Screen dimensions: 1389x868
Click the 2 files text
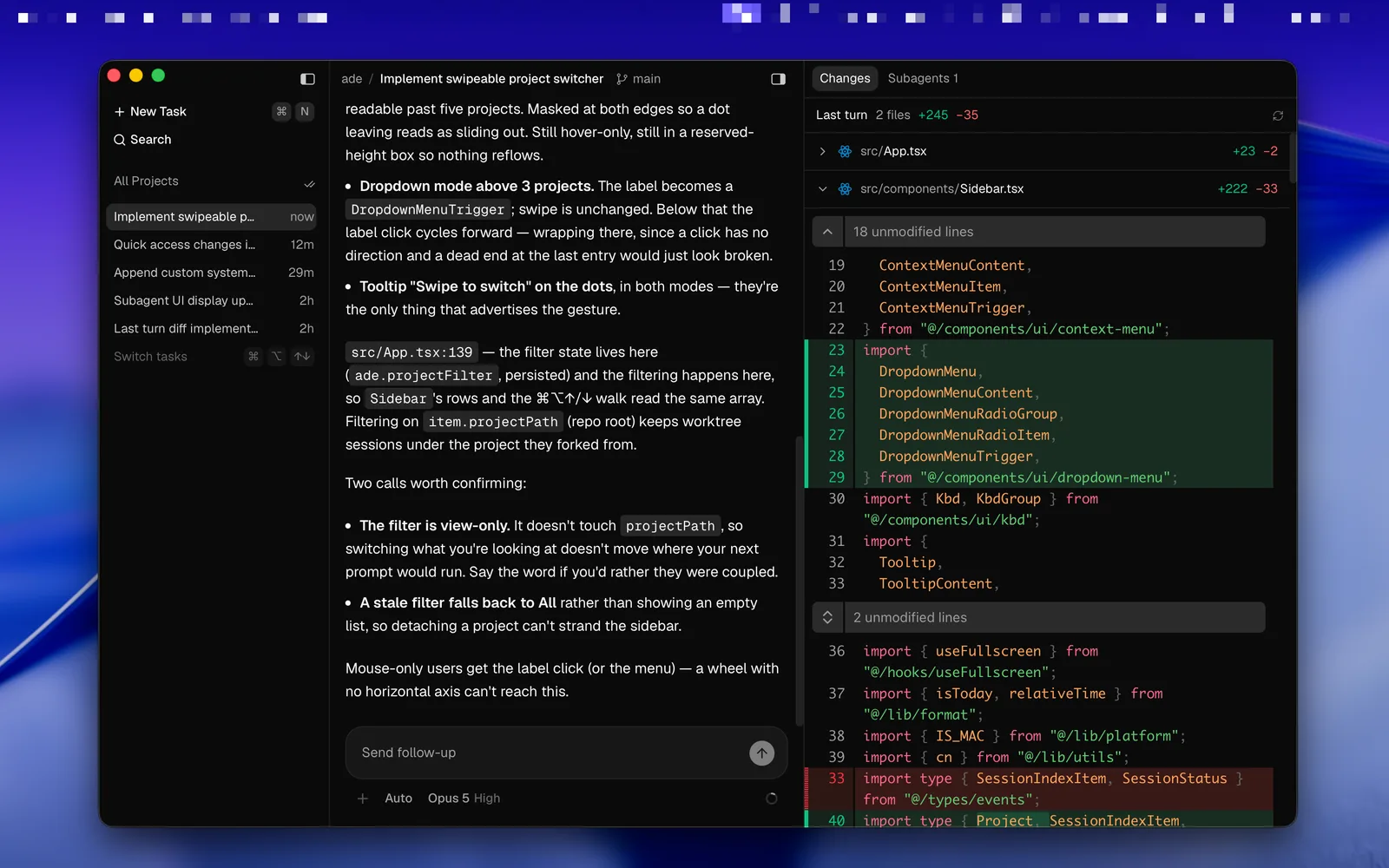[892, 115]
